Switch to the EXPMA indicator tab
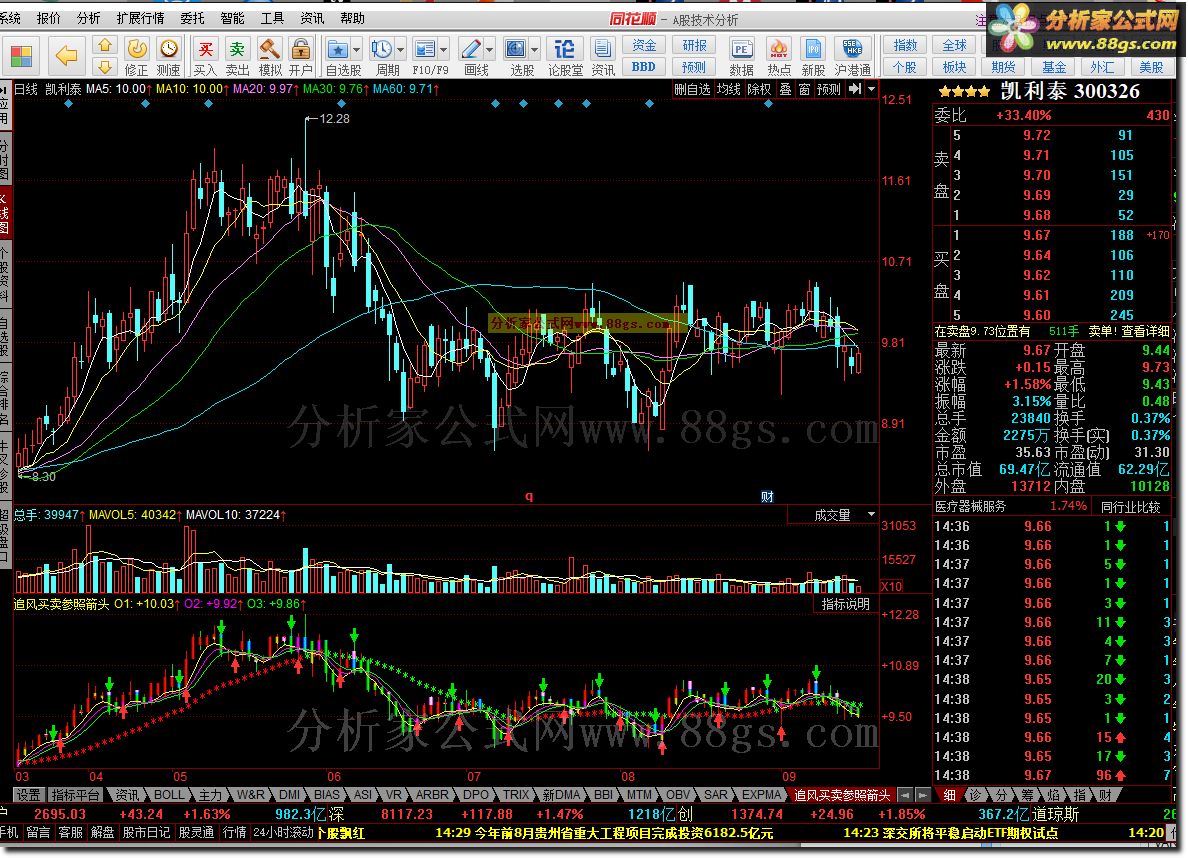Screen dimensions: 1188x858 761,794
